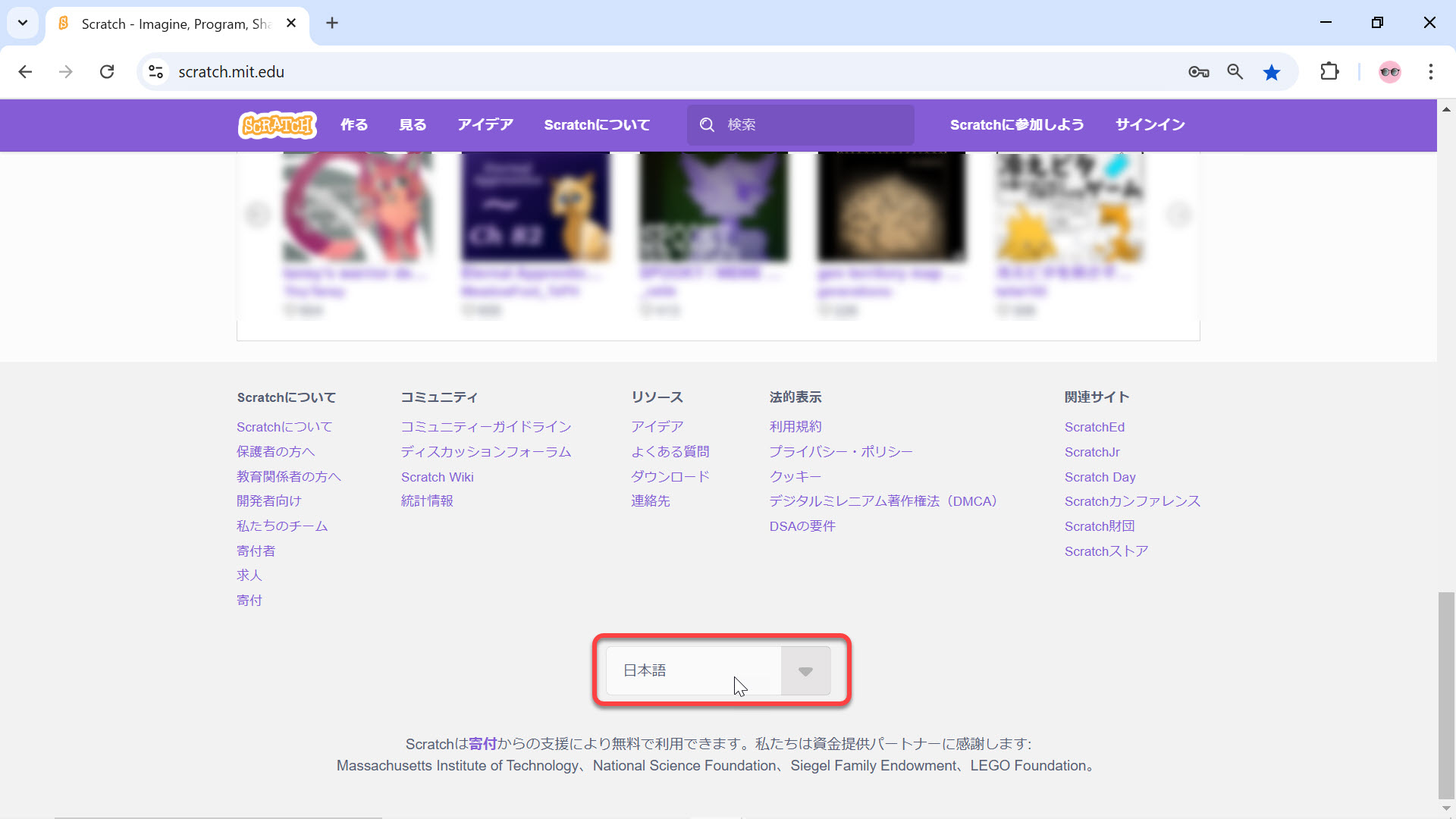Image resolution: width=1456 pixels, height=819 pixels.
Task: Click the zoom magnifier icon in address bar
Action: click(1235, 72)
